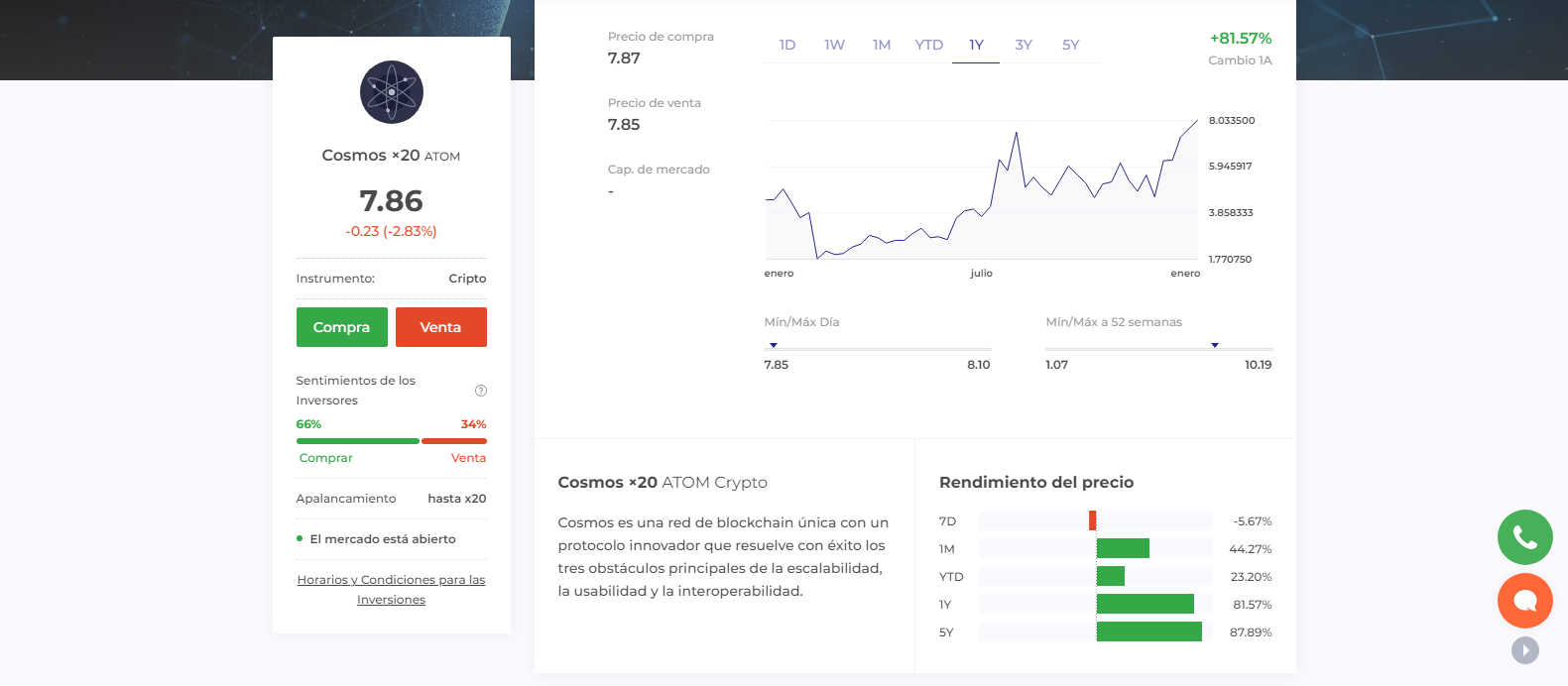This screenshot has width=1568, height=686.
Task: Click the 23.20% YTD performance value
Action: [1252, 577]
